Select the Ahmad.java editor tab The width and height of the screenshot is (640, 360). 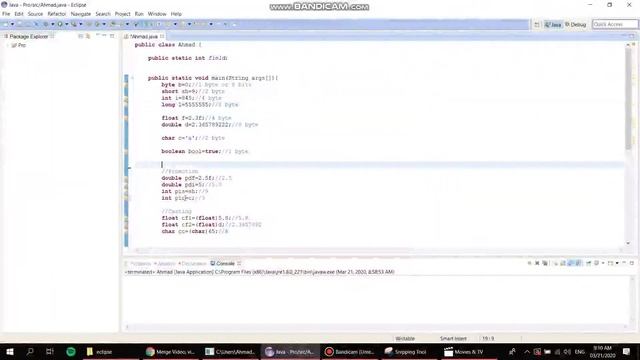pos(144,36)
